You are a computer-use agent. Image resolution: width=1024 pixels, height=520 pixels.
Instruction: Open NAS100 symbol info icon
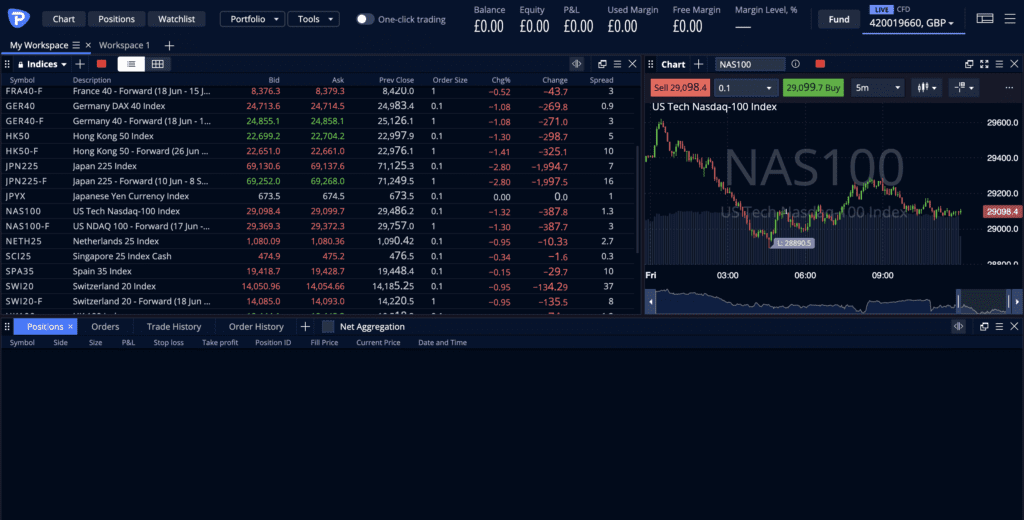(x=795, y=64)
